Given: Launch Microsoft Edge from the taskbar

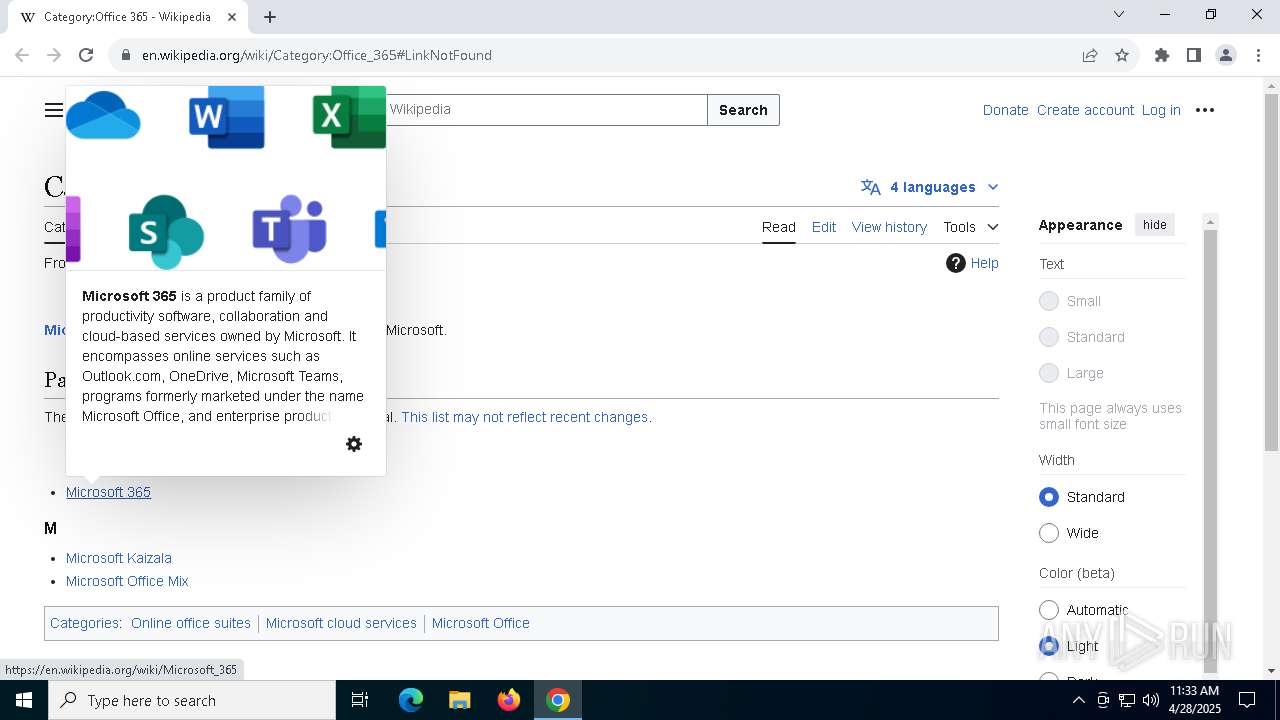Looking at the screenshot, I should 411,700.
